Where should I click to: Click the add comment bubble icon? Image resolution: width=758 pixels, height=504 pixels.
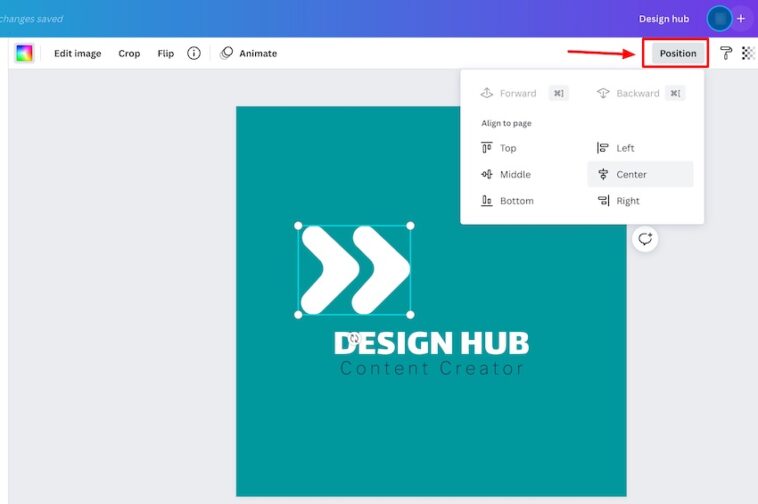click(x=645, y=238)
